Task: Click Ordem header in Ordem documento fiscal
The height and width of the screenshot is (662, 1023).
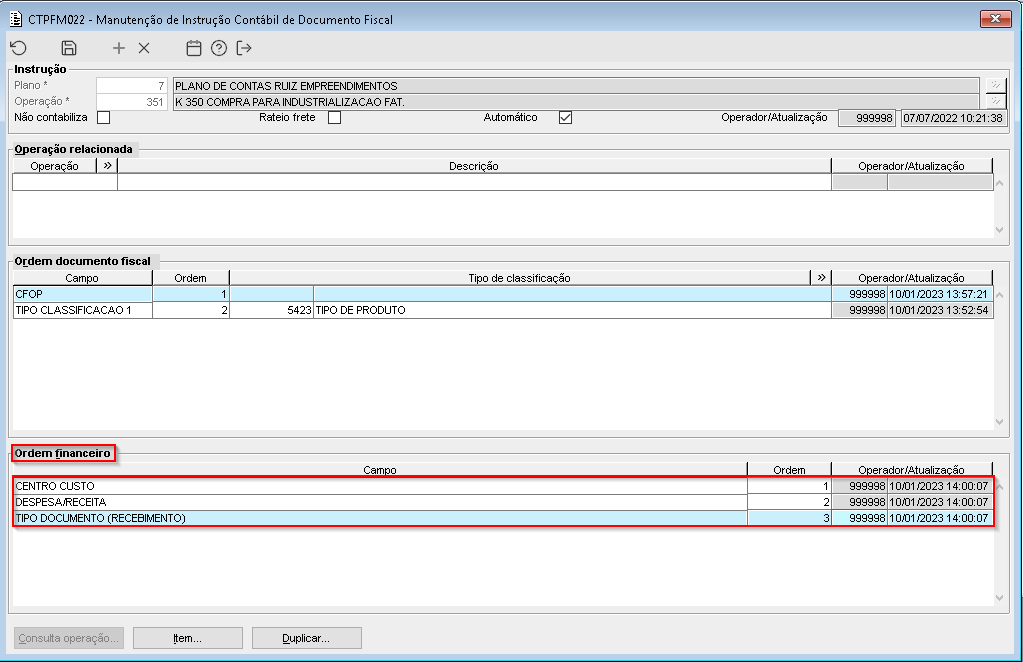Action: pyautogui.click(x=191, y=278)
